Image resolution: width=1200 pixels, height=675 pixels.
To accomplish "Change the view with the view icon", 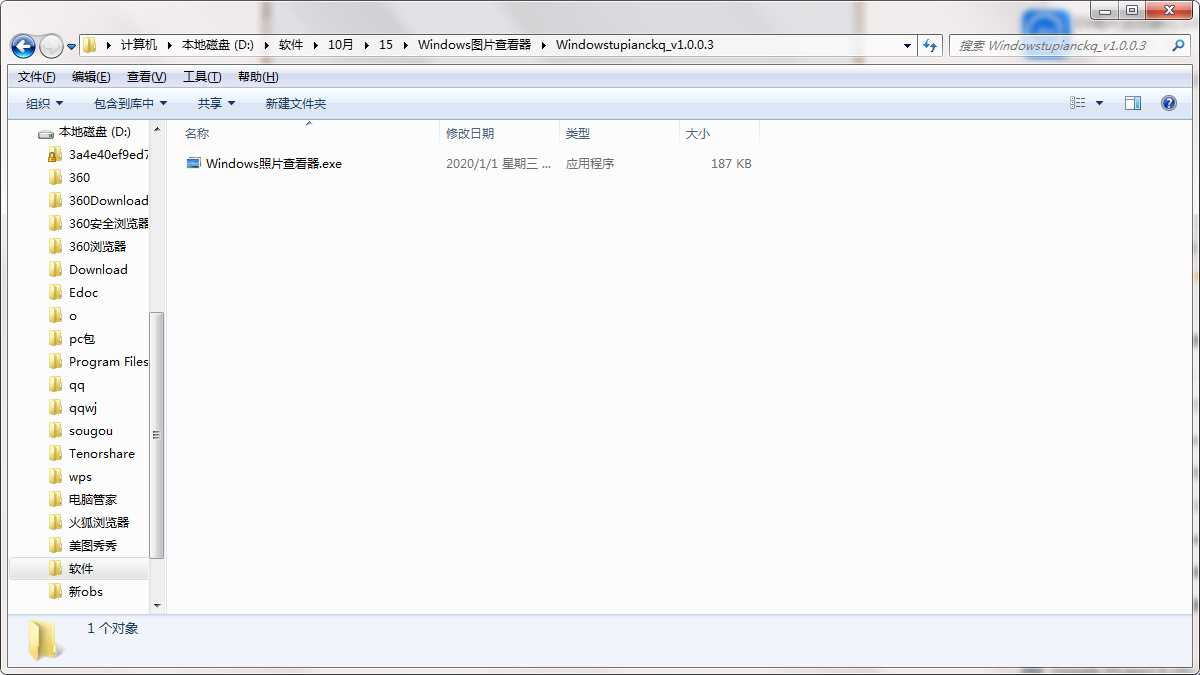I will [1078, 103].
